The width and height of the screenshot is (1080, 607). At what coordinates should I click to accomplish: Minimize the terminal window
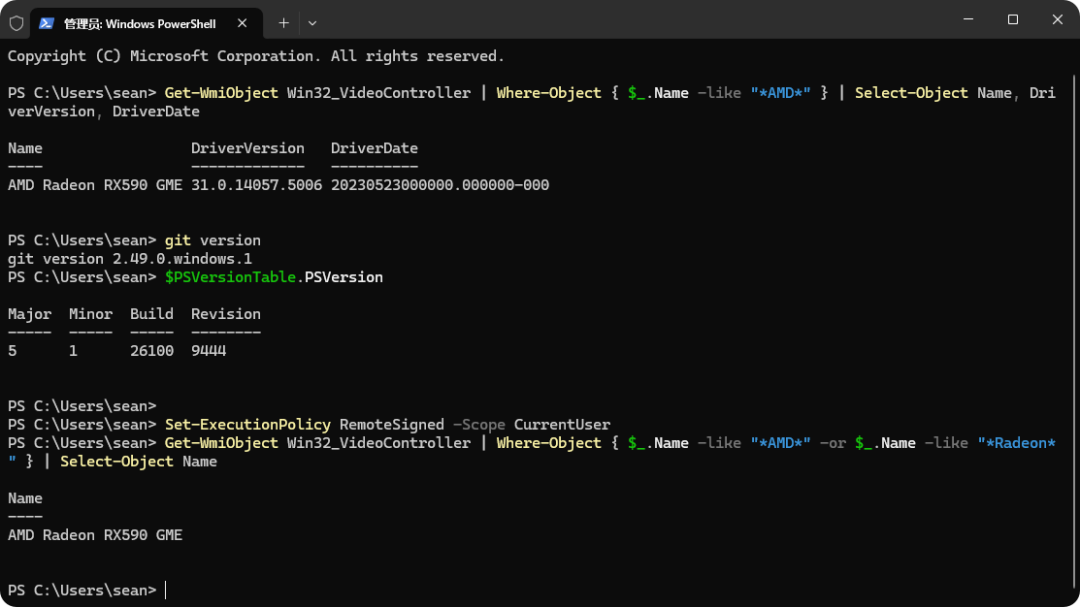tap(968, 19)
